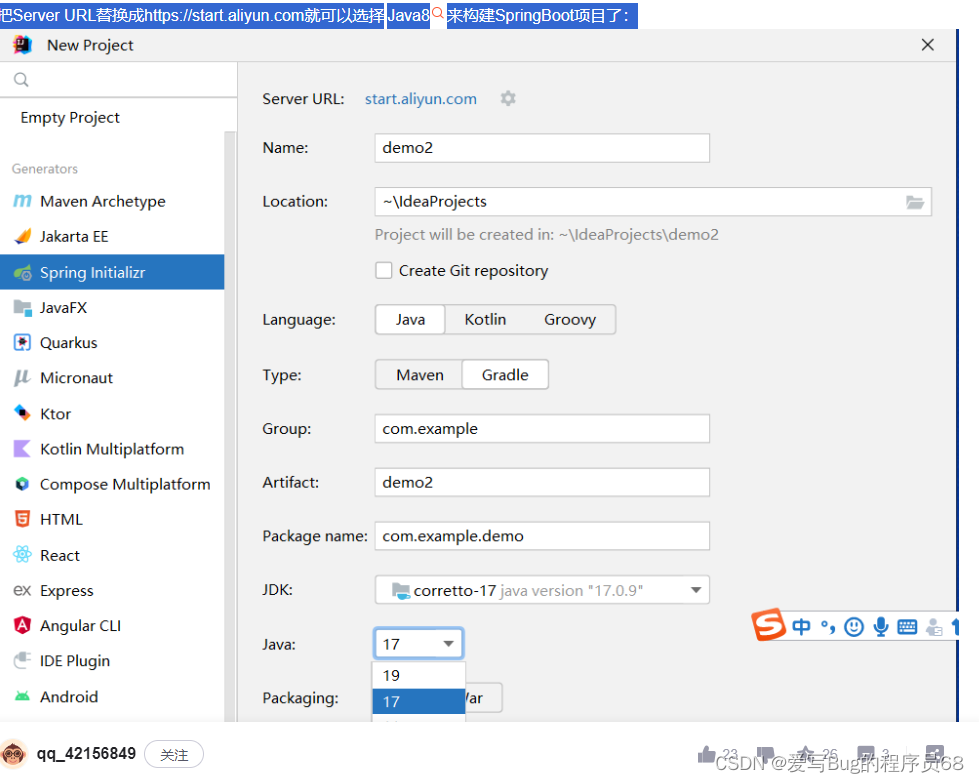Open the start.aliyun.com link
Screen dimensions: 979x783
click(420, 98)
